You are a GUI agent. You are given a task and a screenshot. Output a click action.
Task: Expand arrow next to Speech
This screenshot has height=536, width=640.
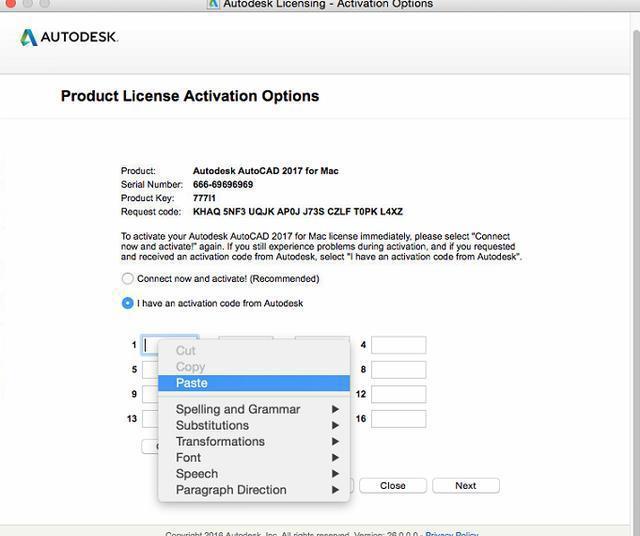pyautogui.click(x=335, y=474)
